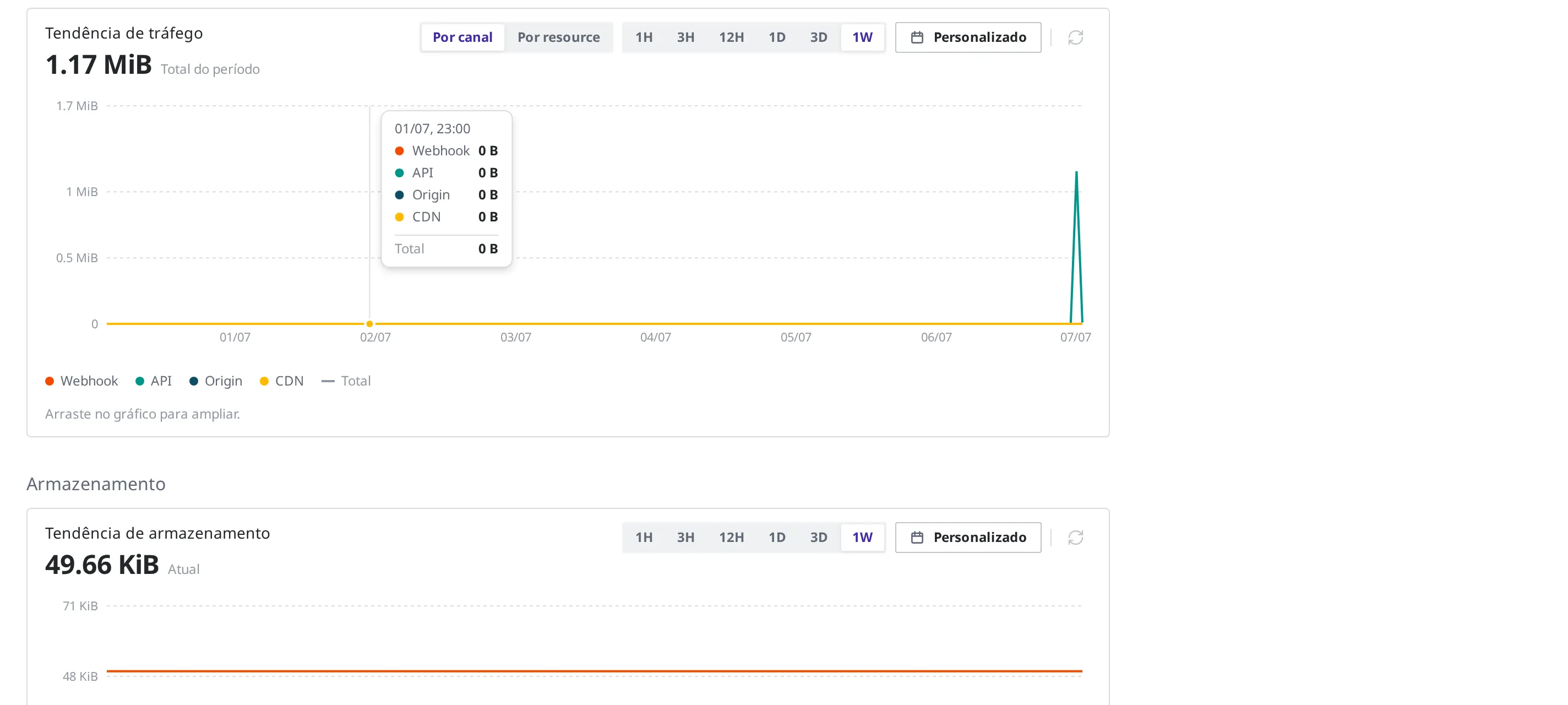Click the 1 MiB y-axis label
1568x705 pixels.
pos(81,192)
